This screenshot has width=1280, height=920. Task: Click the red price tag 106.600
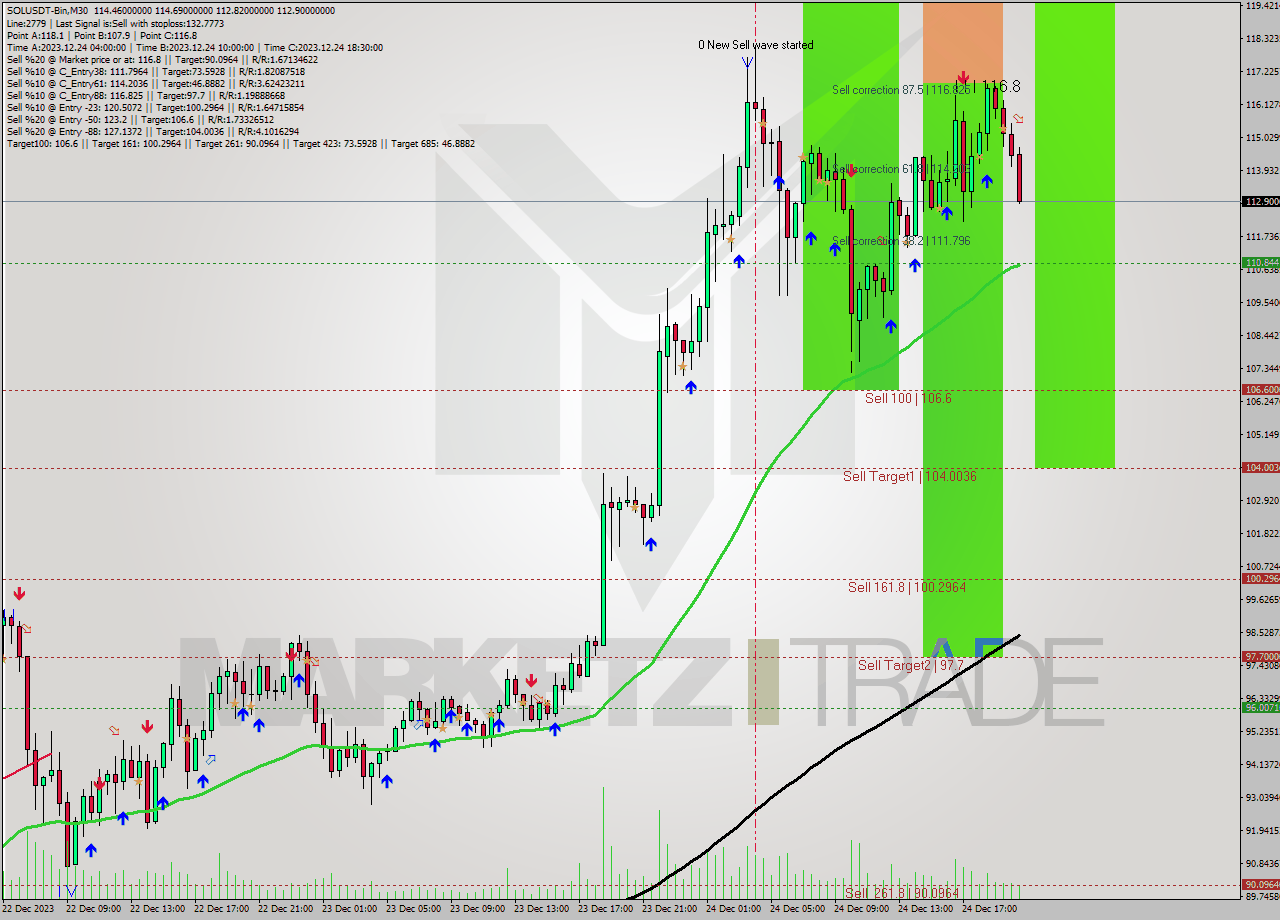(x=1260, y=390)
